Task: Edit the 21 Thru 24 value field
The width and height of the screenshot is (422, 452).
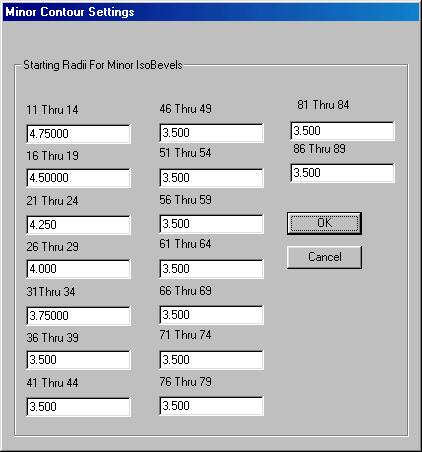Action: pos(78,225)
